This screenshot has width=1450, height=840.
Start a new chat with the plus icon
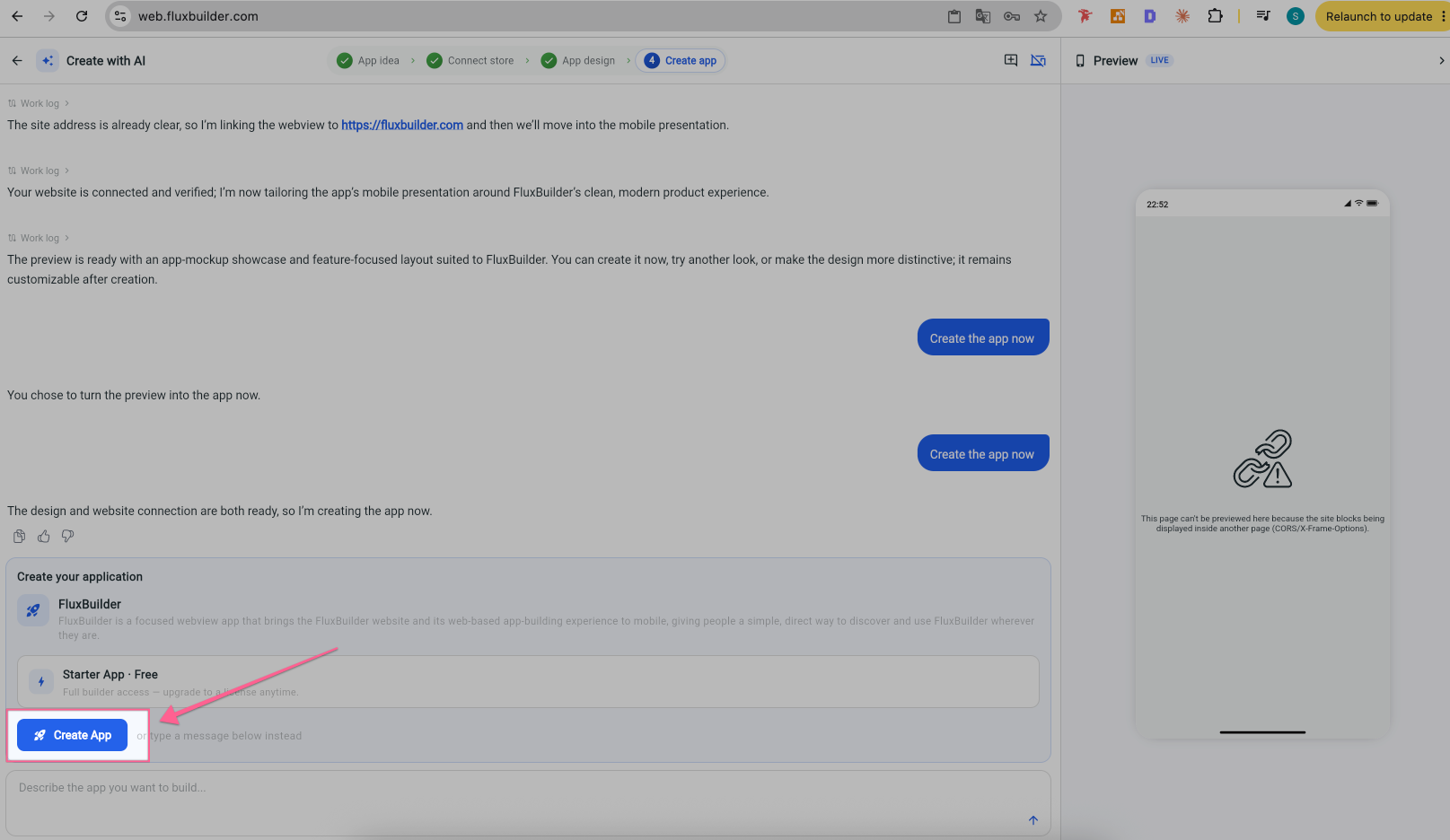1011,60
